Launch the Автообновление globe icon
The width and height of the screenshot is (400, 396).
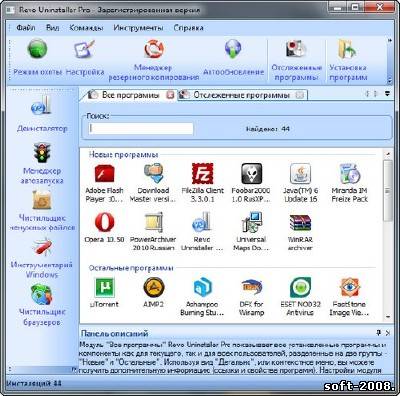coord(233,49)
